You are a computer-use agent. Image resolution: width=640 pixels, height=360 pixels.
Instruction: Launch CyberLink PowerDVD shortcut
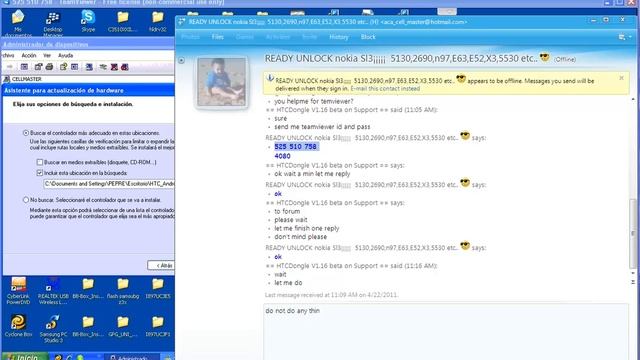click(18, 291)
